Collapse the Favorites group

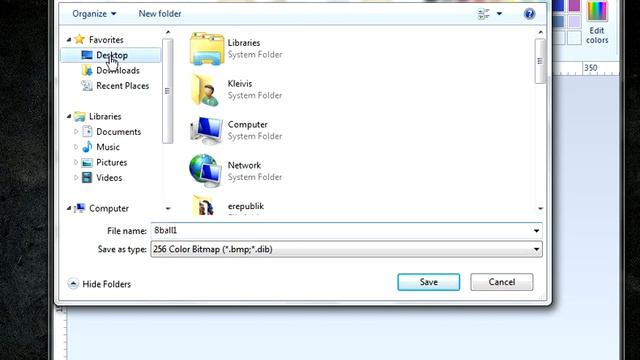point(69,40)
